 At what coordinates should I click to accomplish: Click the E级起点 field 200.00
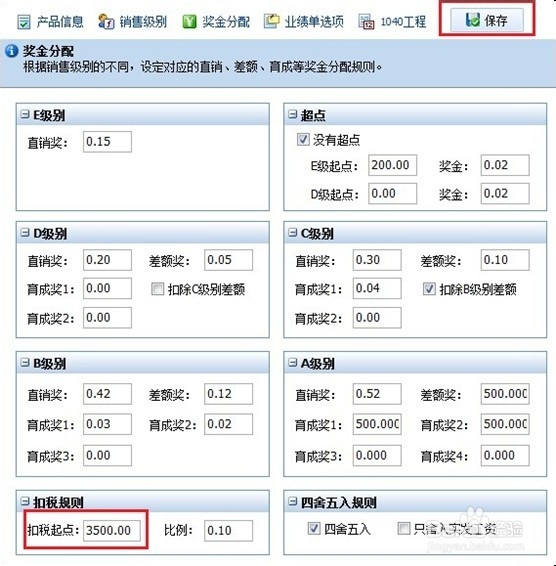point(392,165)
